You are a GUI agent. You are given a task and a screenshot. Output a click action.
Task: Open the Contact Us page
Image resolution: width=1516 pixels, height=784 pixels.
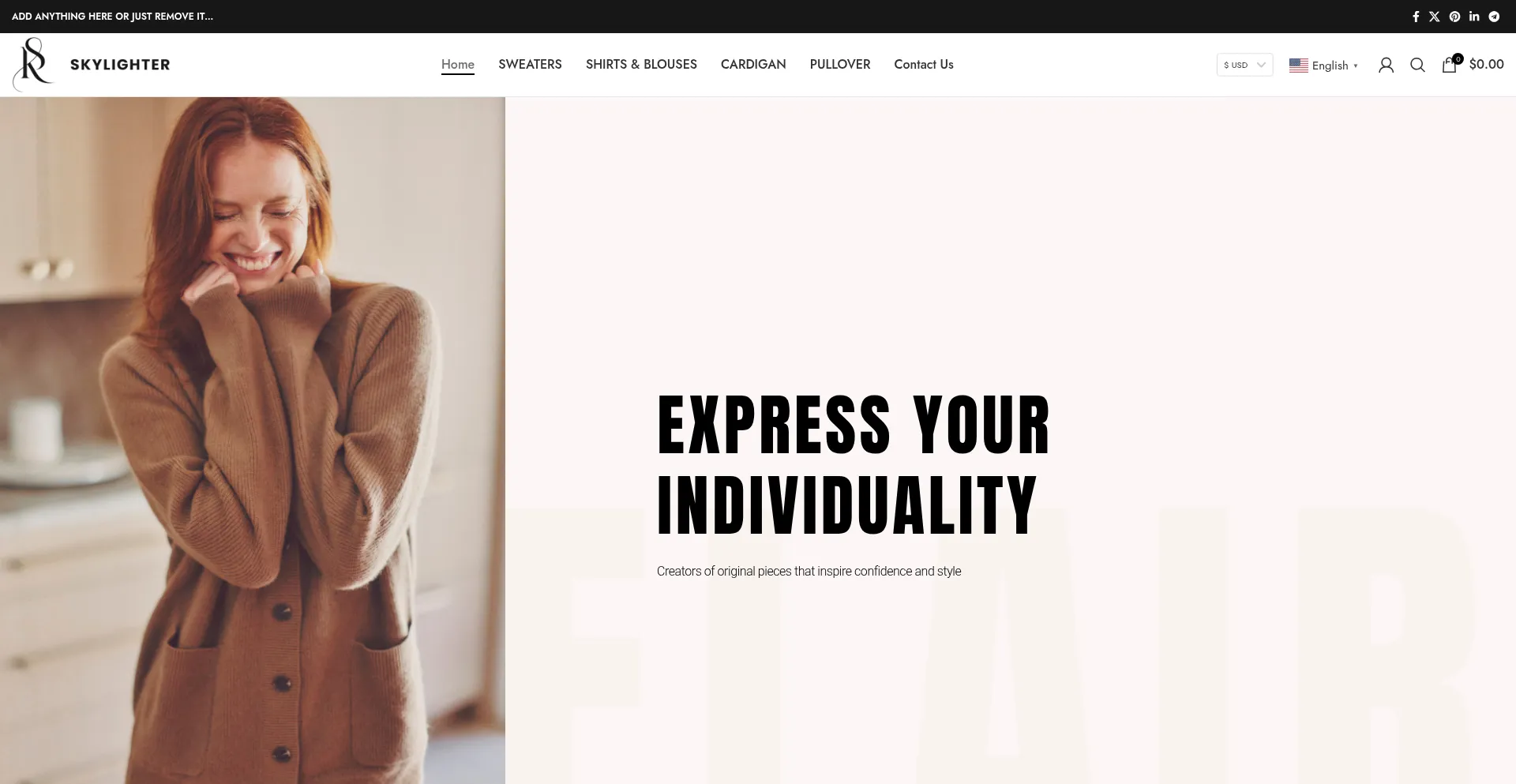[x=924, y=65]
